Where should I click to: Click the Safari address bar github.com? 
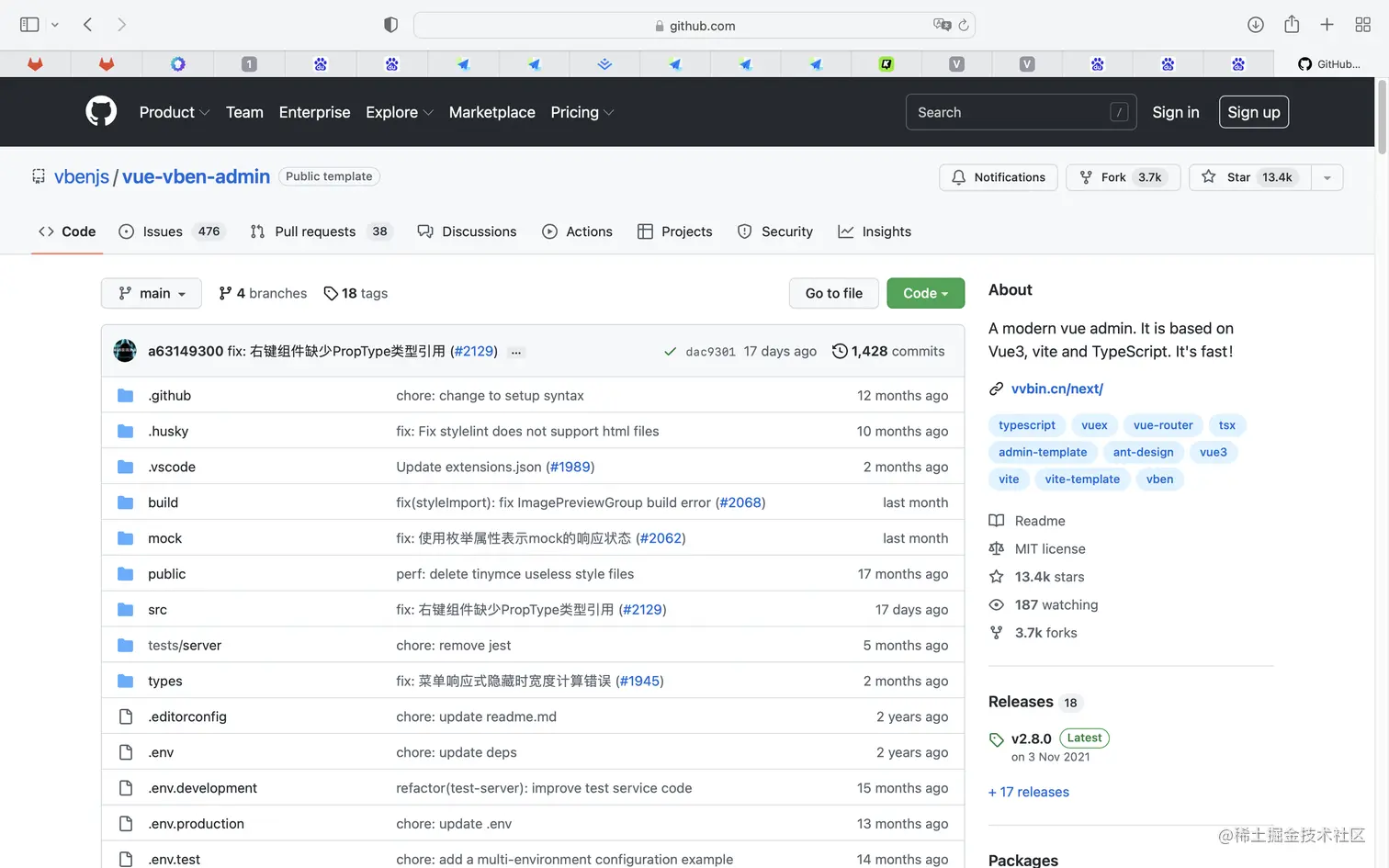tap(694, 25)
